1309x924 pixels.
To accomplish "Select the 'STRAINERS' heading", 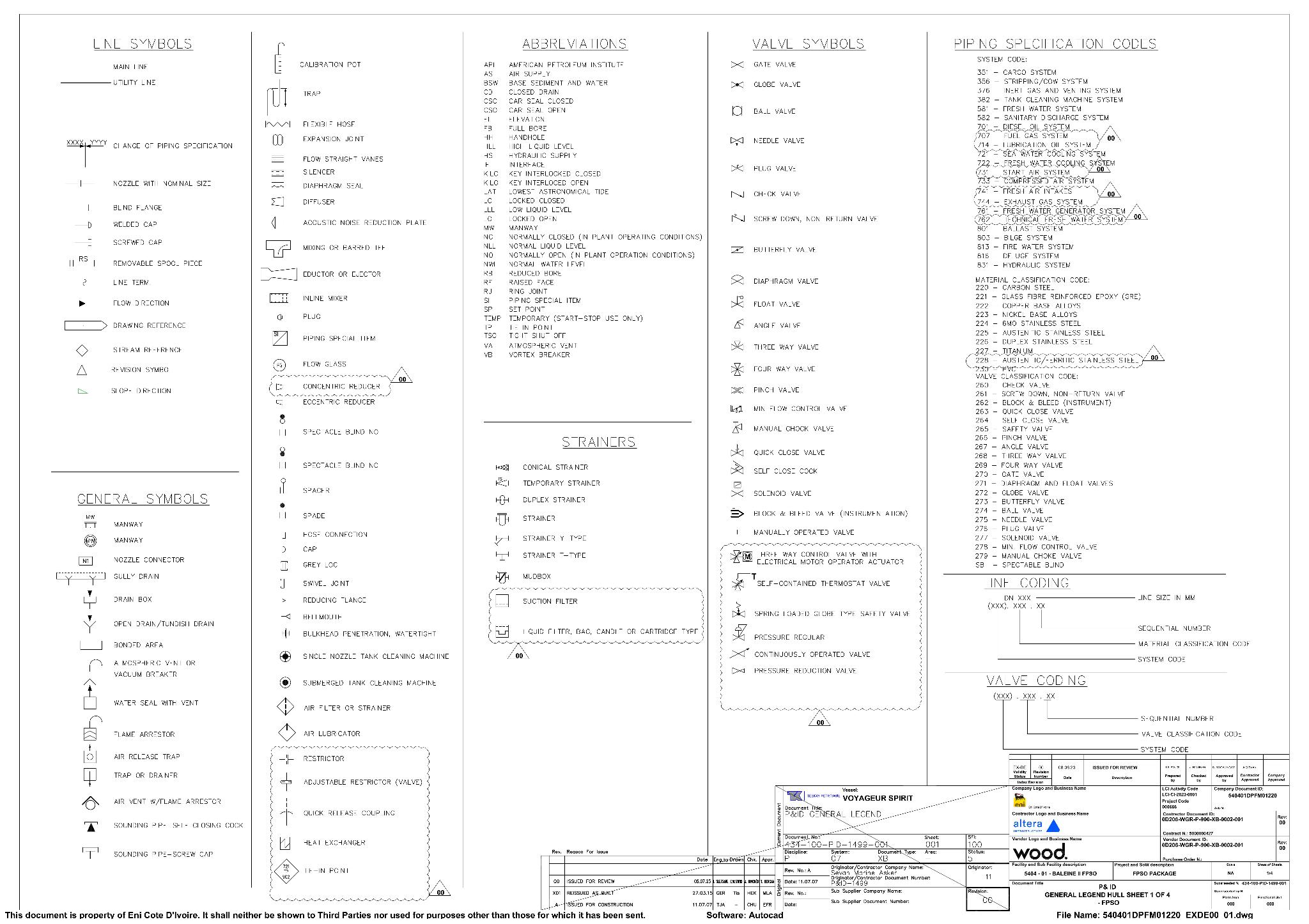I will (599, 442).
